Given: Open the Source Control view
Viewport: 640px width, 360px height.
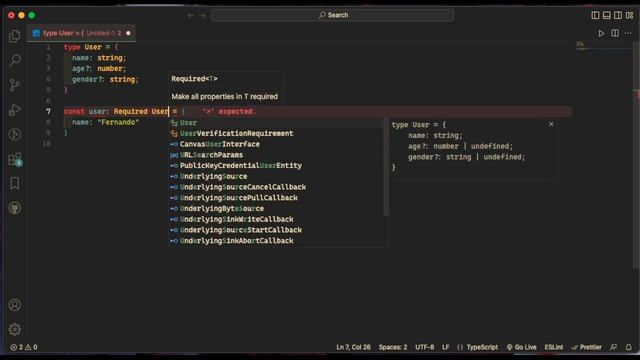Looking at the screenshot, I should (15, 85).
